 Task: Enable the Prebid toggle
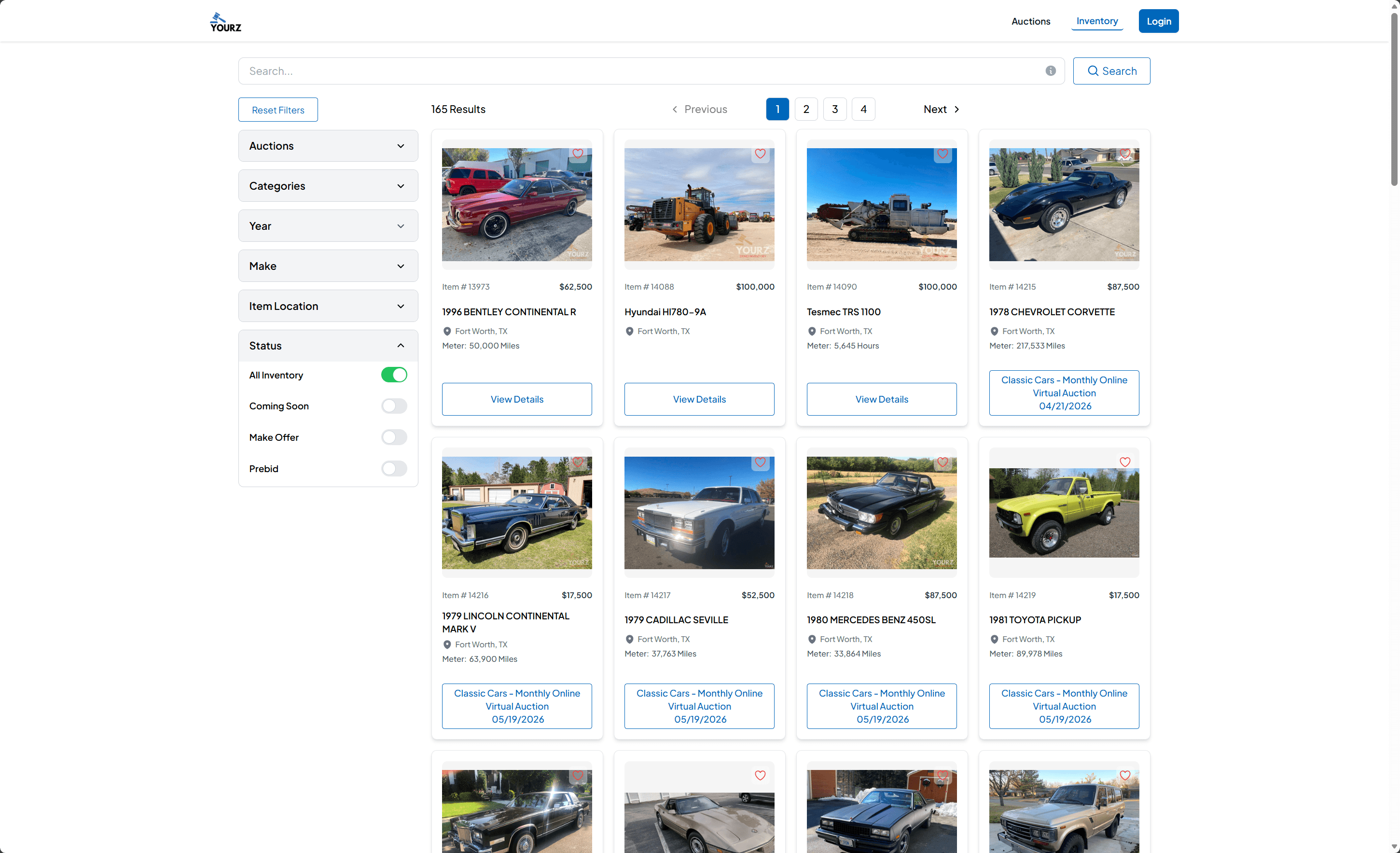tap(394, 468)
